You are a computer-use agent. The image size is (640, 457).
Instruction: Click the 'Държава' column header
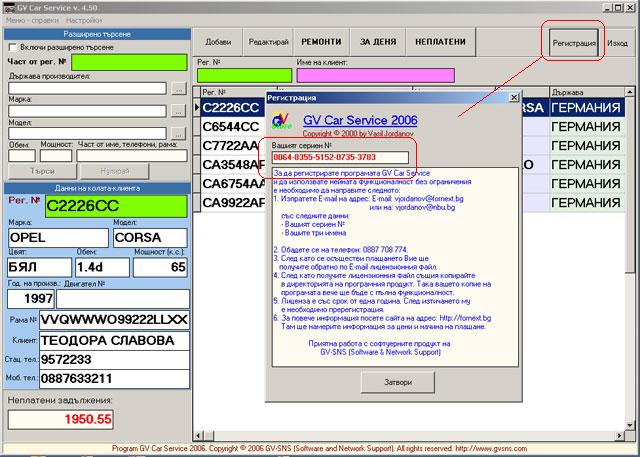(x=587, y=92)
